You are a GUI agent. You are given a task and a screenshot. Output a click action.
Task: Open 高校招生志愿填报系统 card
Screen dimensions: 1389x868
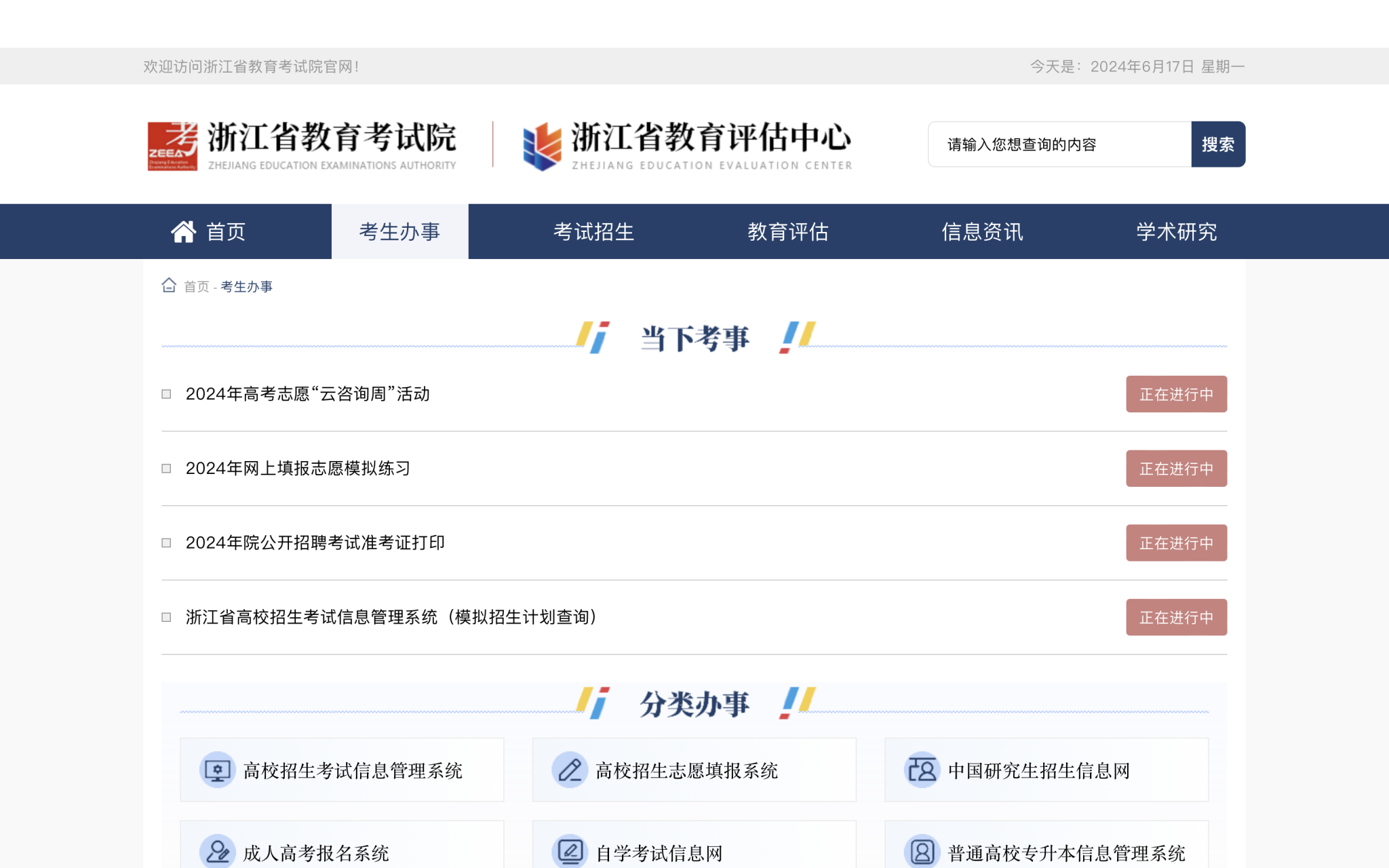pos(694,770)
